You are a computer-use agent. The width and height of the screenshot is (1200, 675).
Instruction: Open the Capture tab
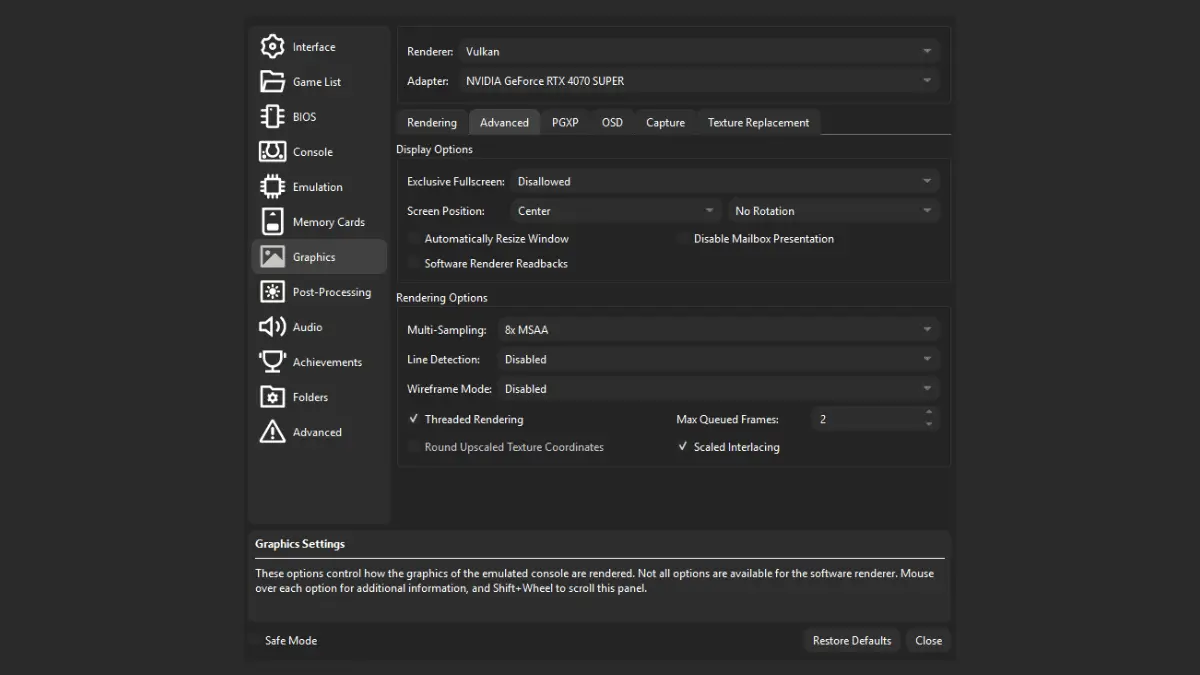pyautogui.click(x=665, y=123)
